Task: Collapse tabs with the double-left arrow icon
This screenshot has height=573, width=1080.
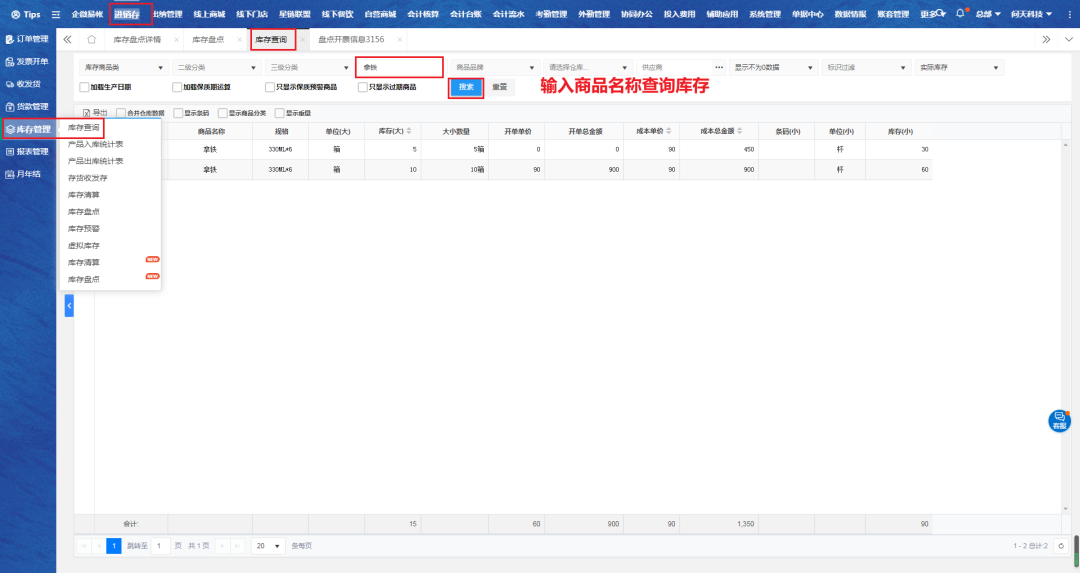Action: [x=67, y=39]
